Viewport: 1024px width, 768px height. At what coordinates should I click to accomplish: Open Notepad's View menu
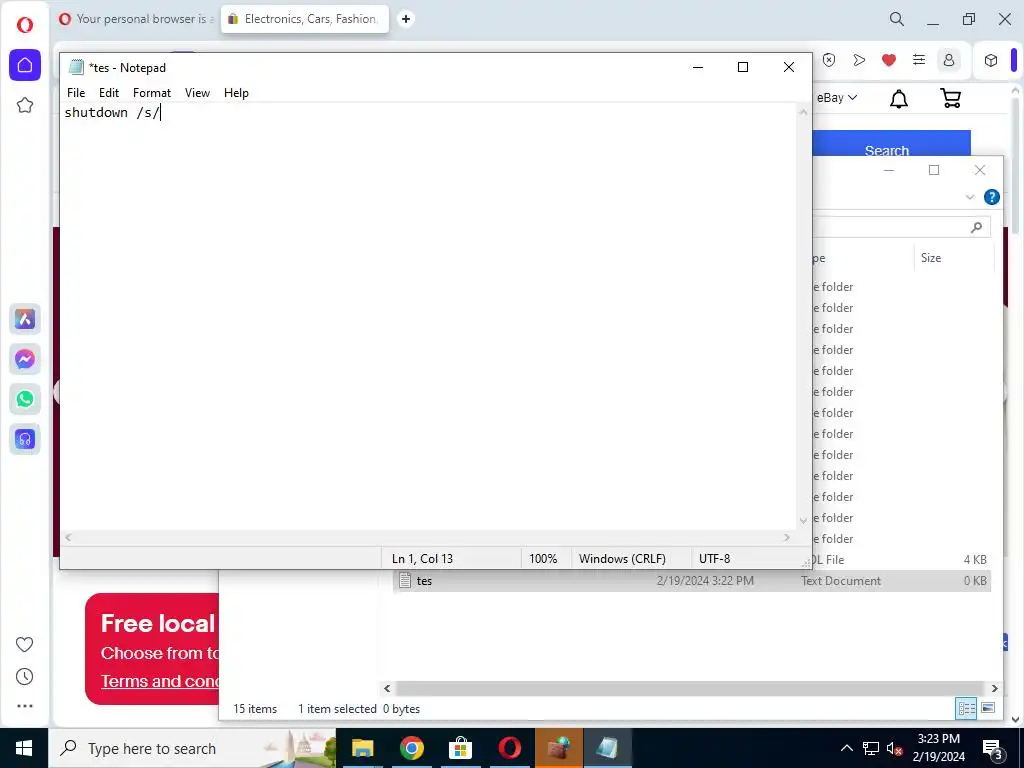(x=197, y=93)
